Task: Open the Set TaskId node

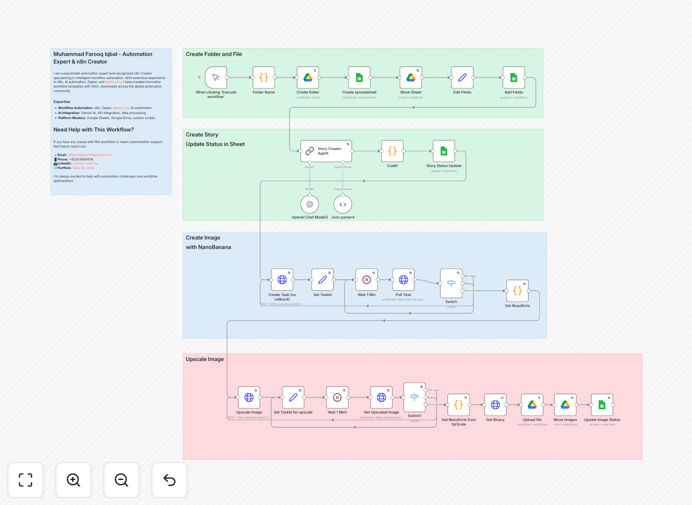Action: click(323, 280)
